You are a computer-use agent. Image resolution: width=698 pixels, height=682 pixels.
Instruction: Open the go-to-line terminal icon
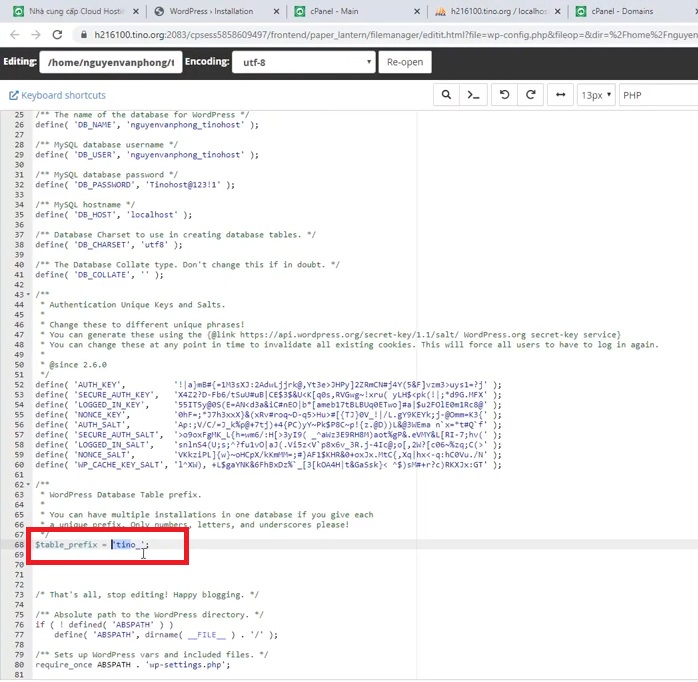[473, 95]
